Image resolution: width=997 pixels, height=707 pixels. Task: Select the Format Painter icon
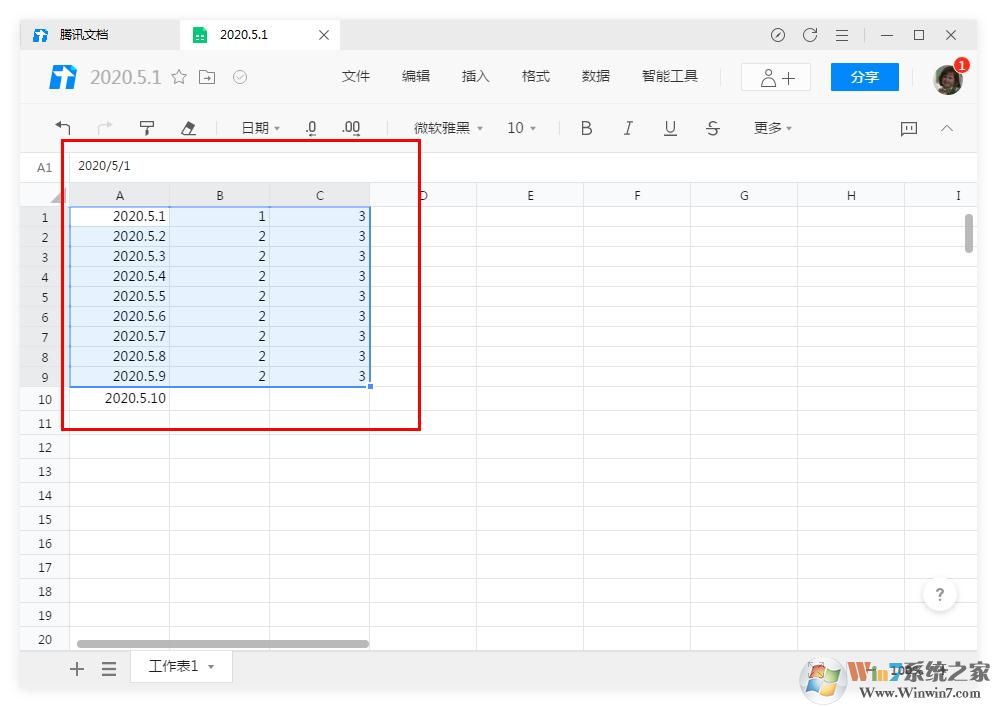coord(146,127)
